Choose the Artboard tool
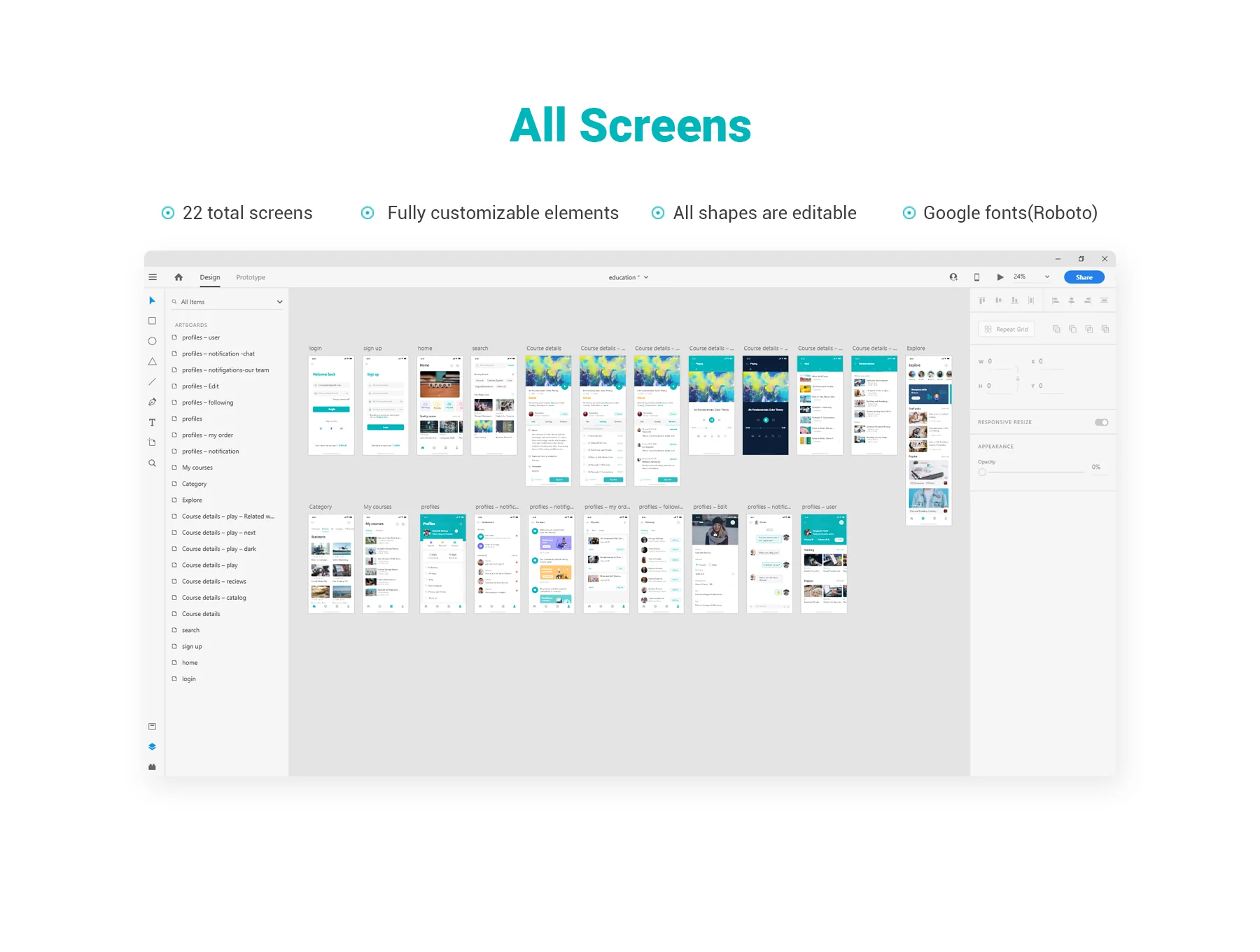1260x952 pixels. 152,442
